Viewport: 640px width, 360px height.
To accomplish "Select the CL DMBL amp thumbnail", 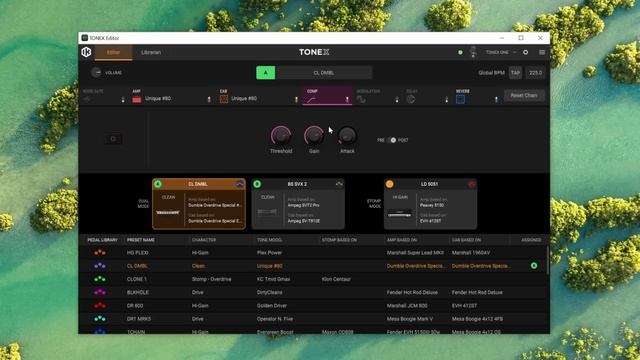I will click(x=168, y=212).
